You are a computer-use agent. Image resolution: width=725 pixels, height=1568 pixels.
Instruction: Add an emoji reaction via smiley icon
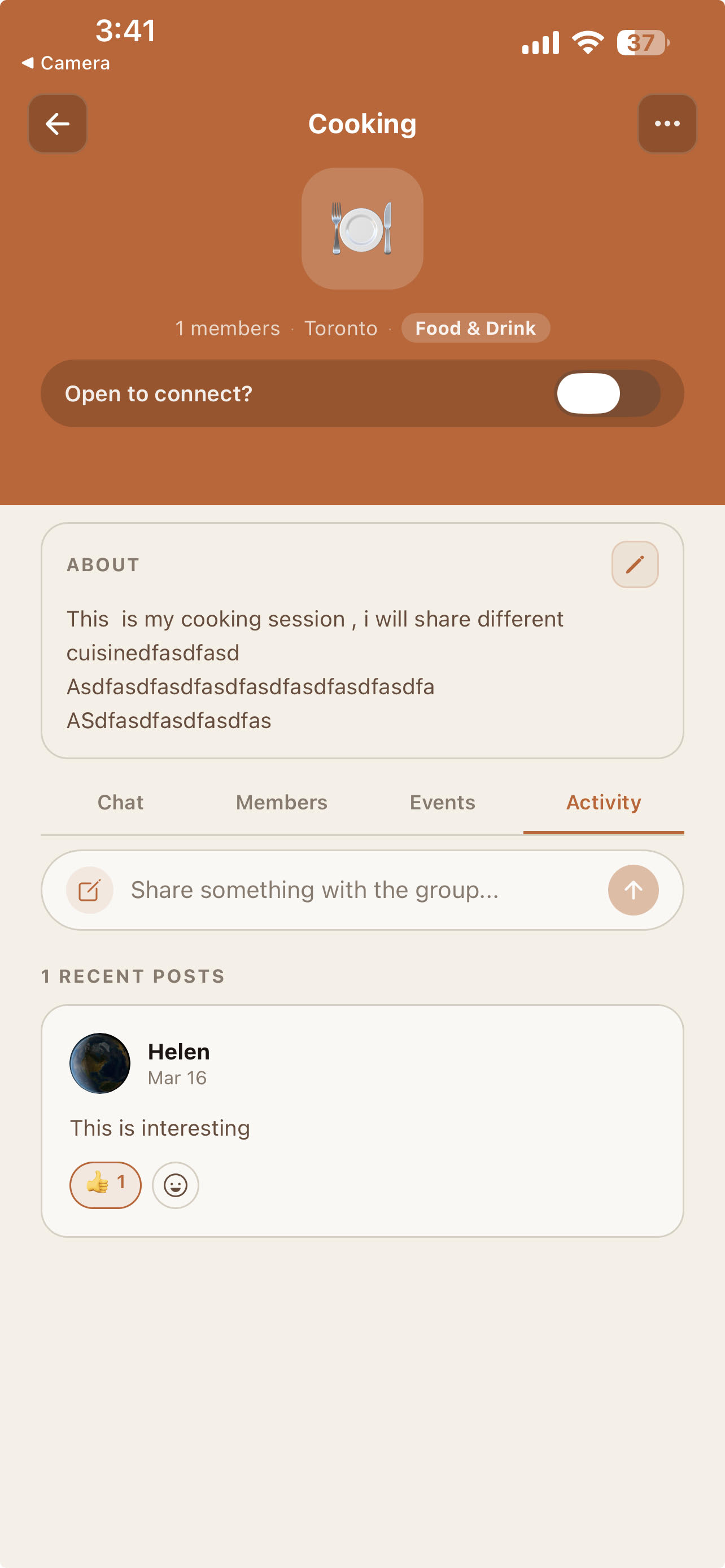pyautogui.click(x=175, y=1185)
